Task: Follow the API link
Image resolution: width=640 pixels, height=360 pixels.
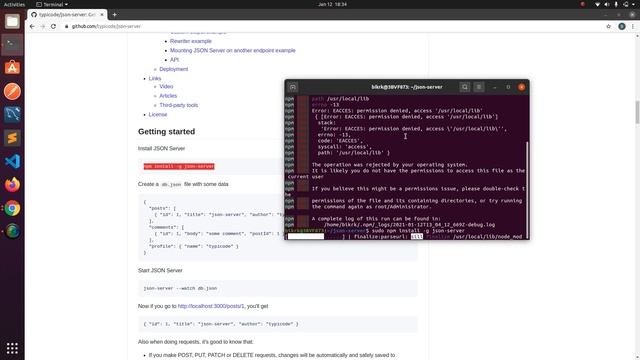Action: coord(174,60)
